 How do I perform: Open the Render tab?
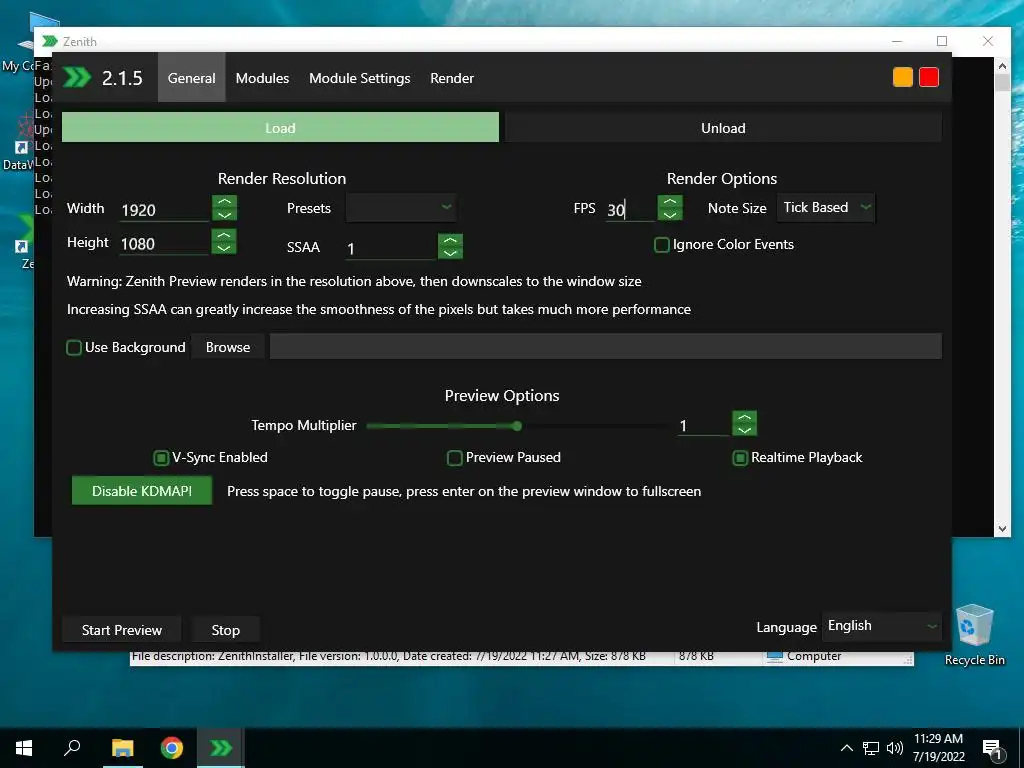pyautogui.click(x=452, y=78)
